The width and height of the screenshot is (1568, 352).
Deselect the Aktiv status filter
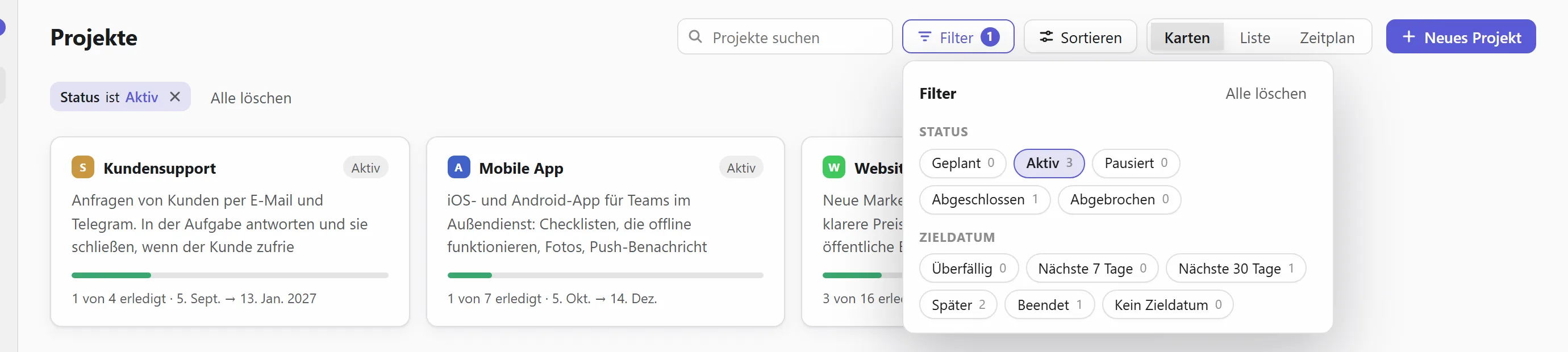pyautogui.click(x=1049, y=163)
